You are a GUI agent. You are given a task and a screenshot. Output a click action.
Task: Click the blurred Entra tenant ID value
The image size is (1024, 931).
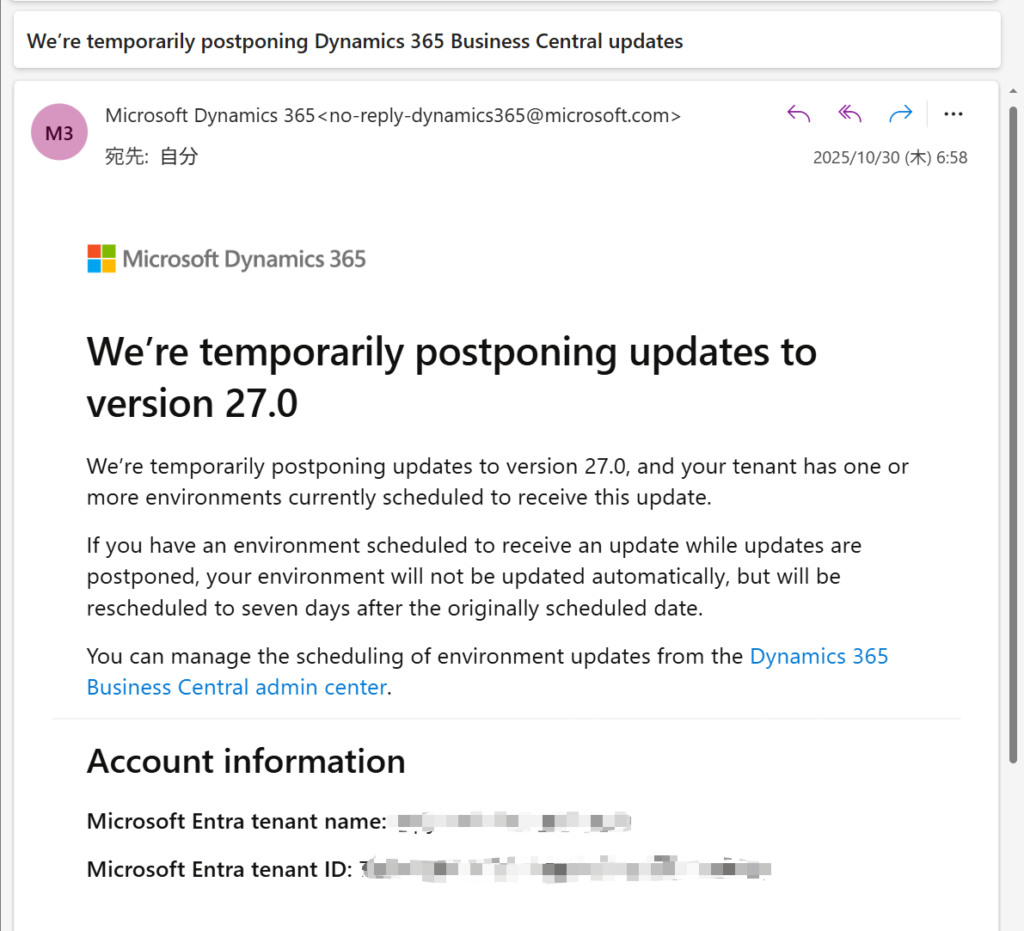point(565,868)
